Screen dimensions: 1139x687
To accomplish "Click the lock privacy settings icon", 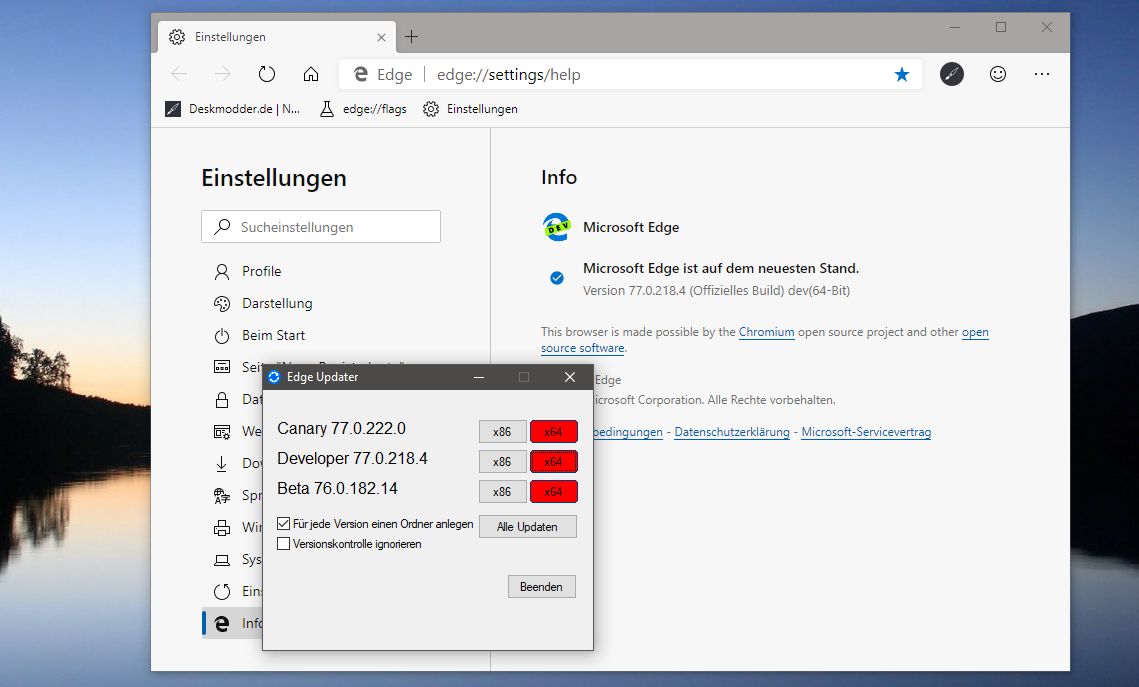I will click(222, 399).
